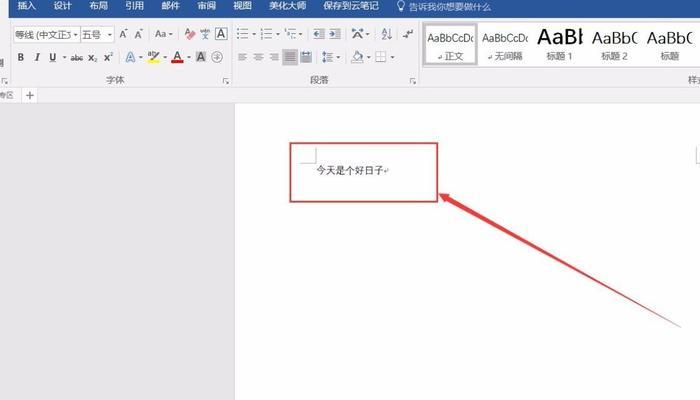Open Paragraph dialog launcher in 段落 group
700x400 pixels.
point(412,81)
